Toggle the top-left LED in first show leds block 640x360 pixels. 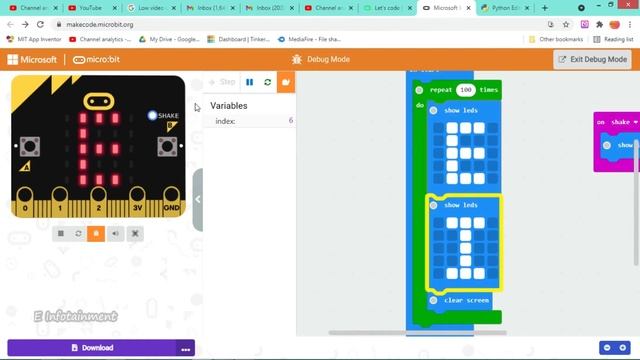click(x=438, y=128)
